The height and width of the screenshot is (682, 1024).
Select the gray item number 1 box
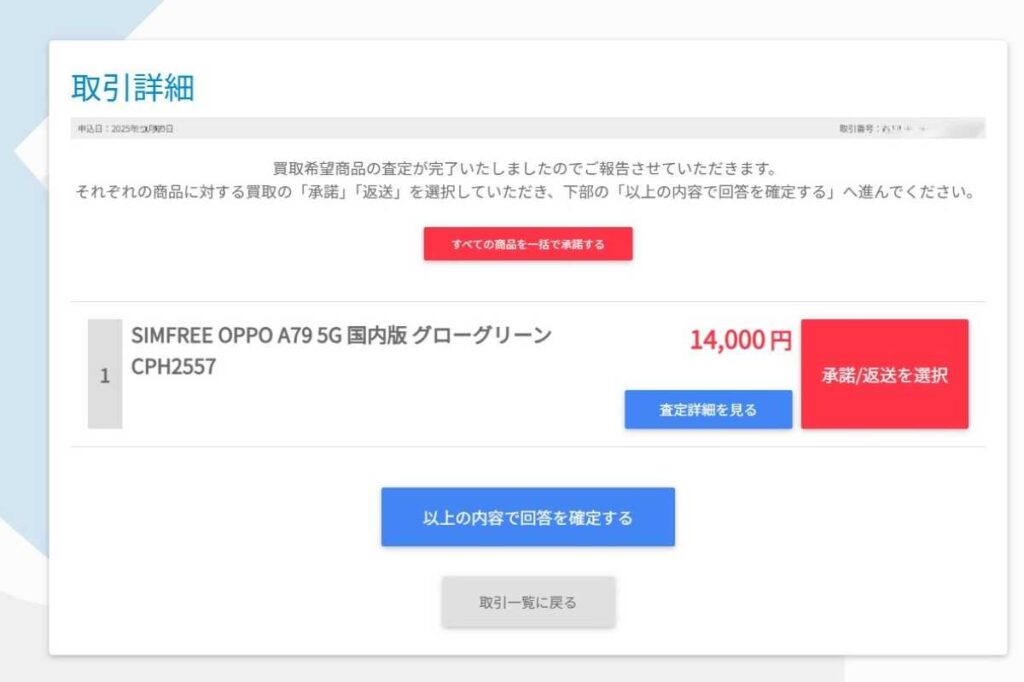tap(105, 374)
